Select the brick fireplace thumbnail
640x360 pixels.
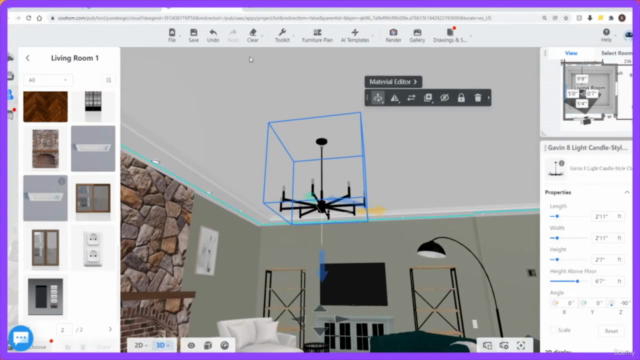(45, 149)
